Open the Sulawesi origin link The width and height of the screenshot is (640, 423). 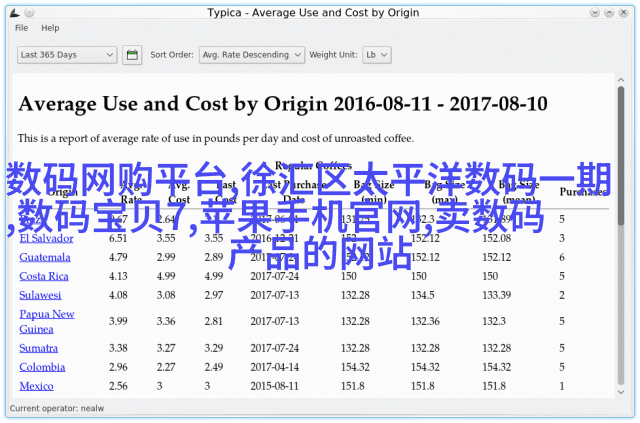point(40,295)
